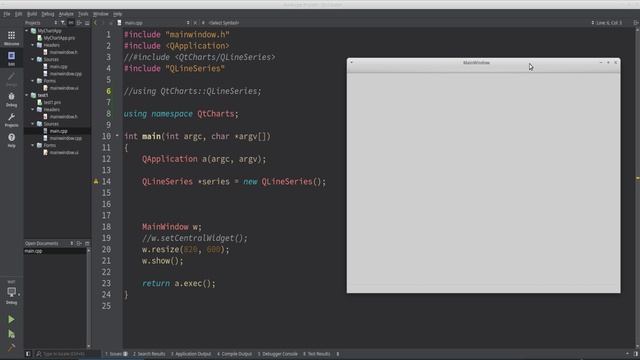Close the Open Documents panel
640x360 pixels.
(87, 243)
